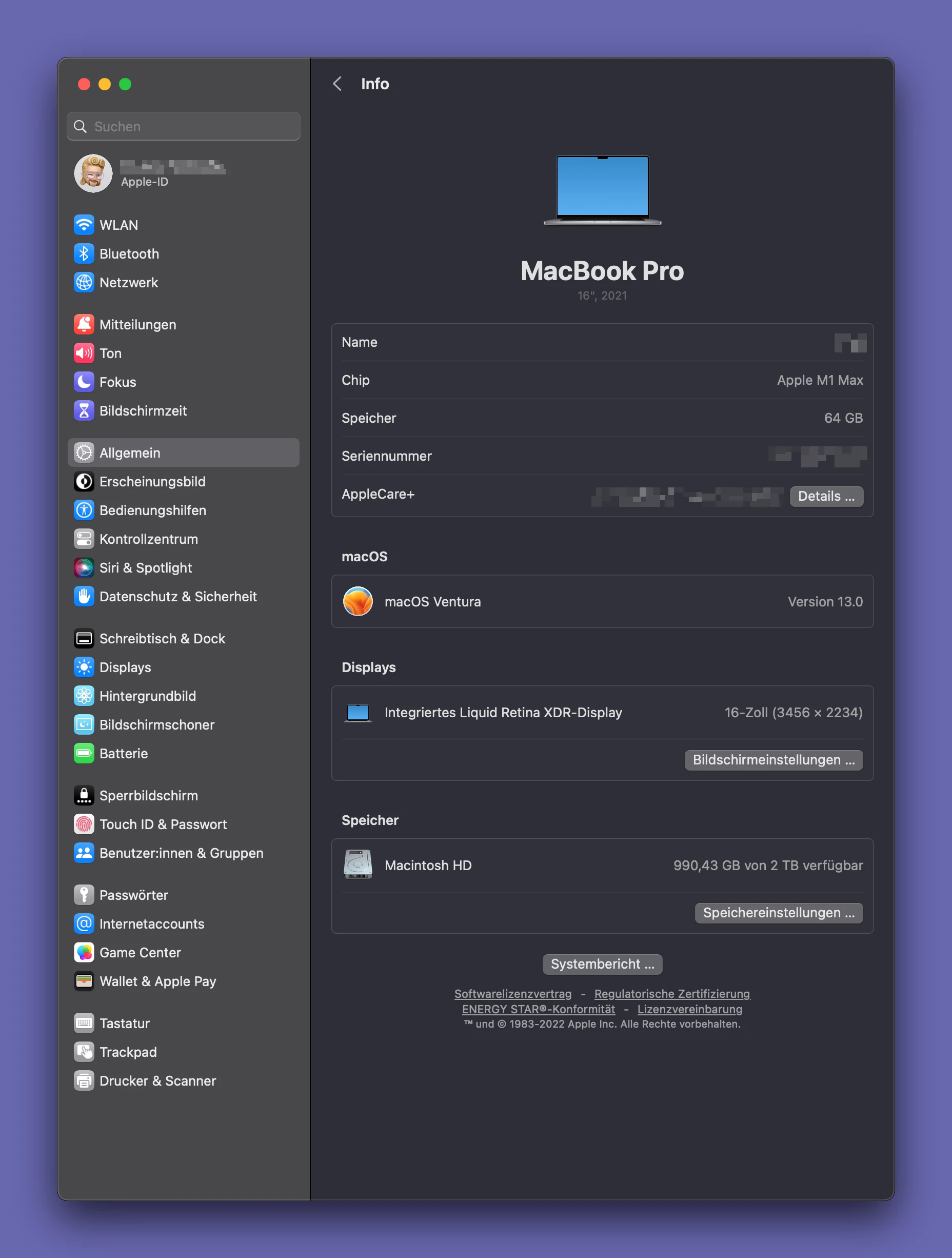952x1258 pixels.
Task: Open Apple-ID profile avatar
Action: pyautogui.click(x=93, y=173)
